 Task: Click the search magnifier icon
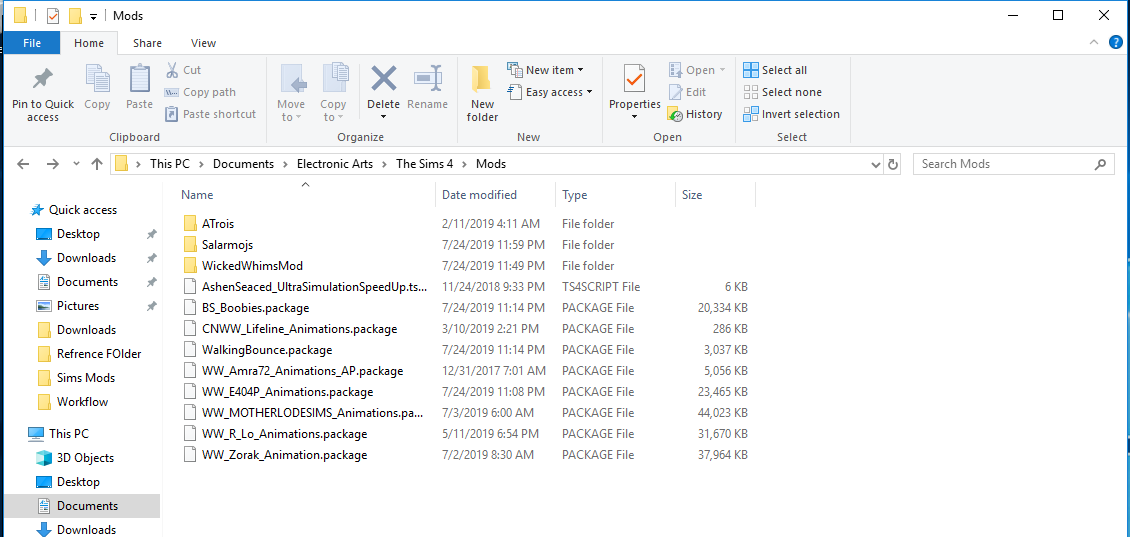point(1100,164)
